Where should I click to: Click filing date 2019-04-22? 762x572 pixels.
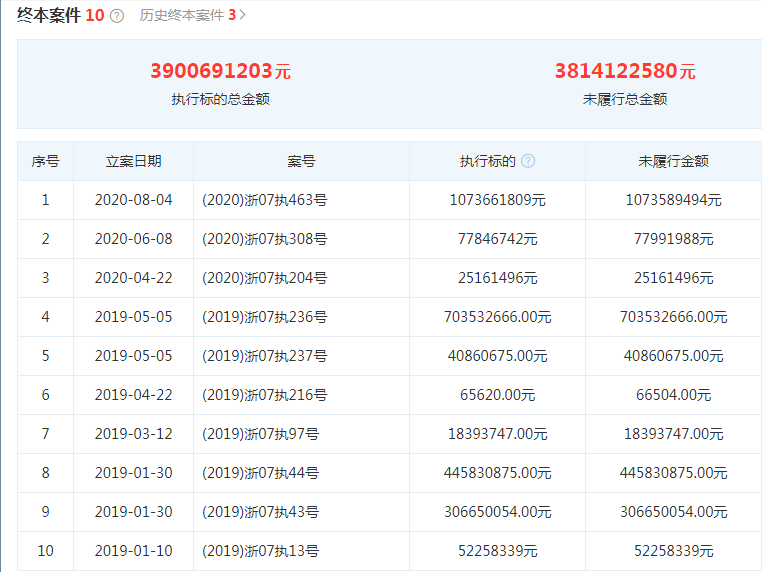pos(134,395)
